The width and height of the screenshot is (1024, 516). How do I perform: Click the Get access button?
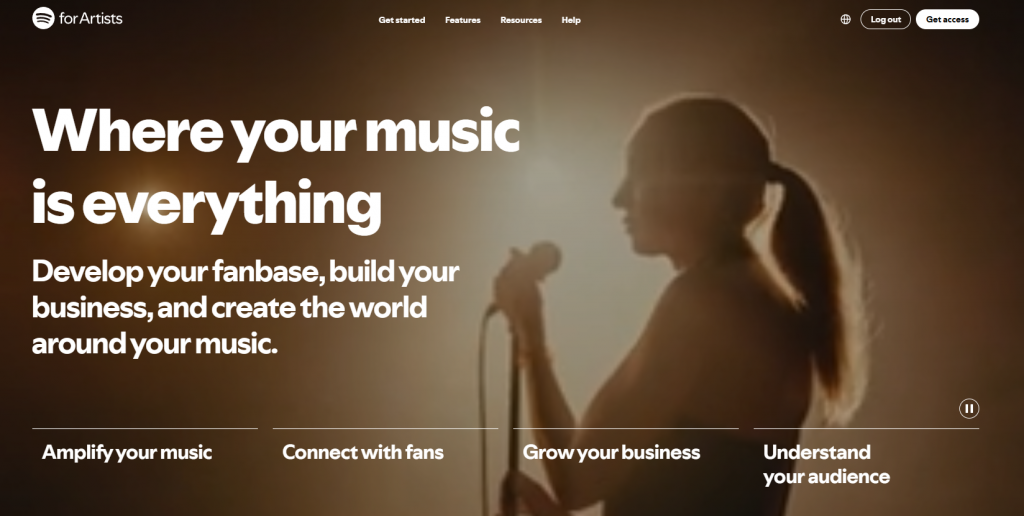[x=947, y=20]
